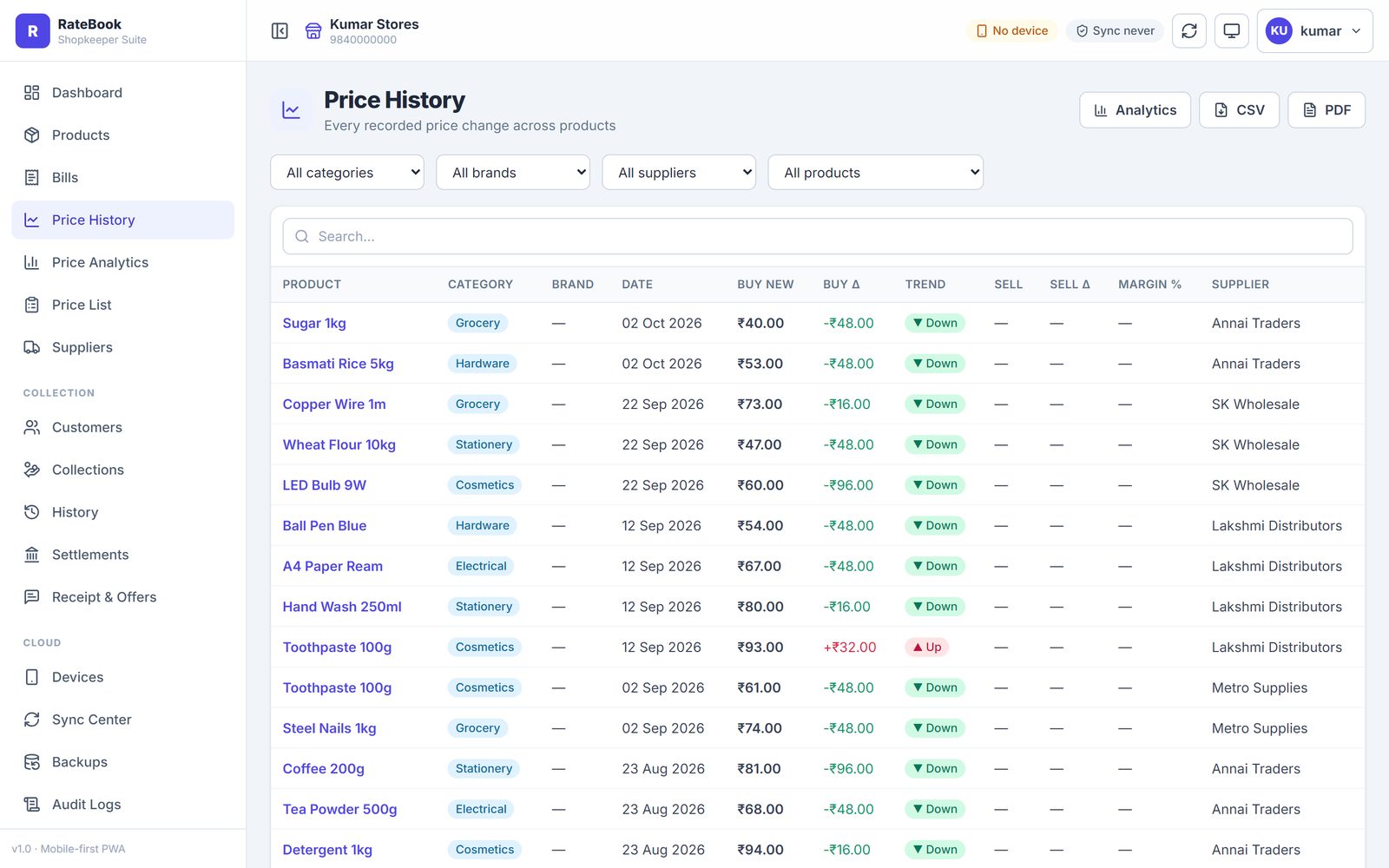Click the monitor display icon button
1389x868 pixels.
pyautogui.click(x=1231, y=31)
